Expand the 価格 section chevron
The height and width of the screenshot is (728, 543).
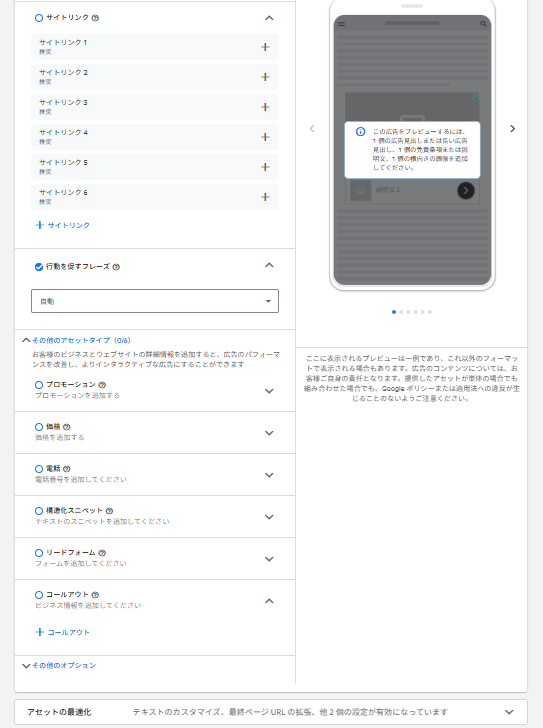[269, 433]
